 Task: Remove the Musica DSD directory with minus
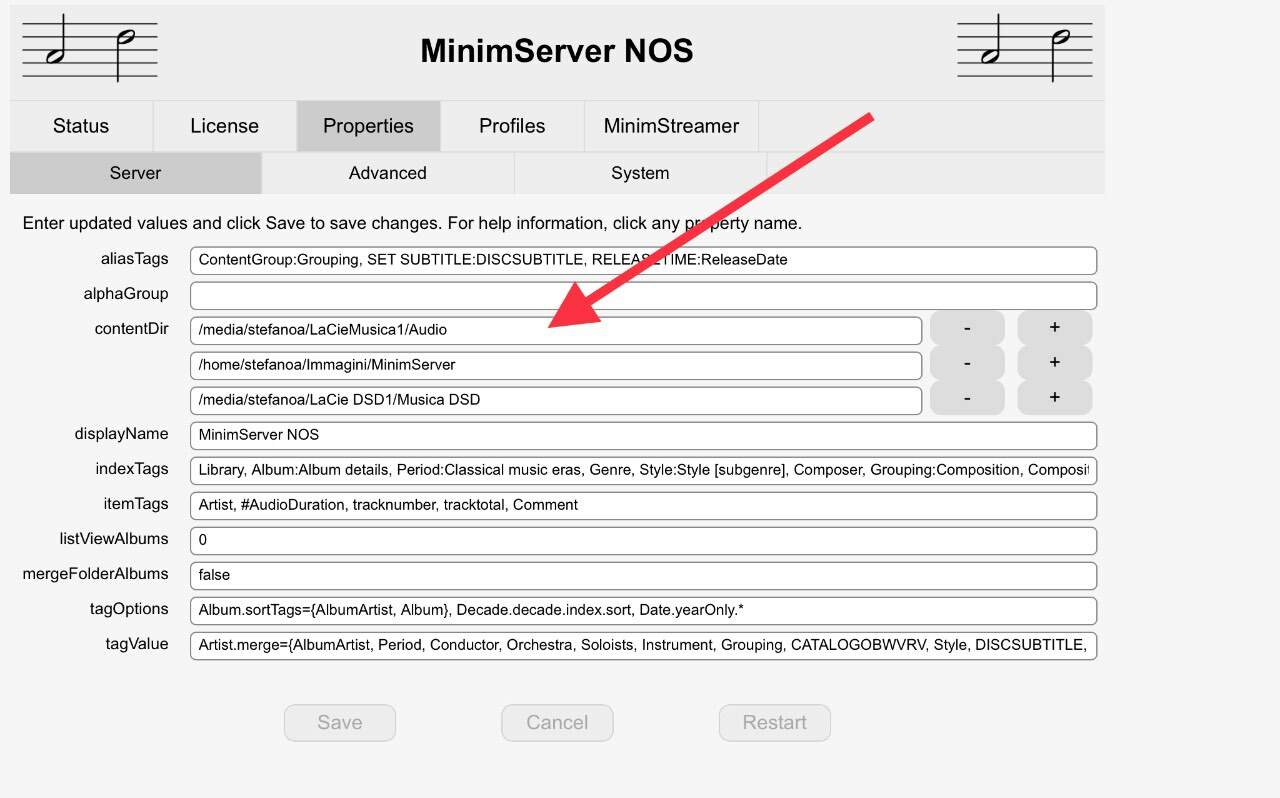(x=967, y=398)
